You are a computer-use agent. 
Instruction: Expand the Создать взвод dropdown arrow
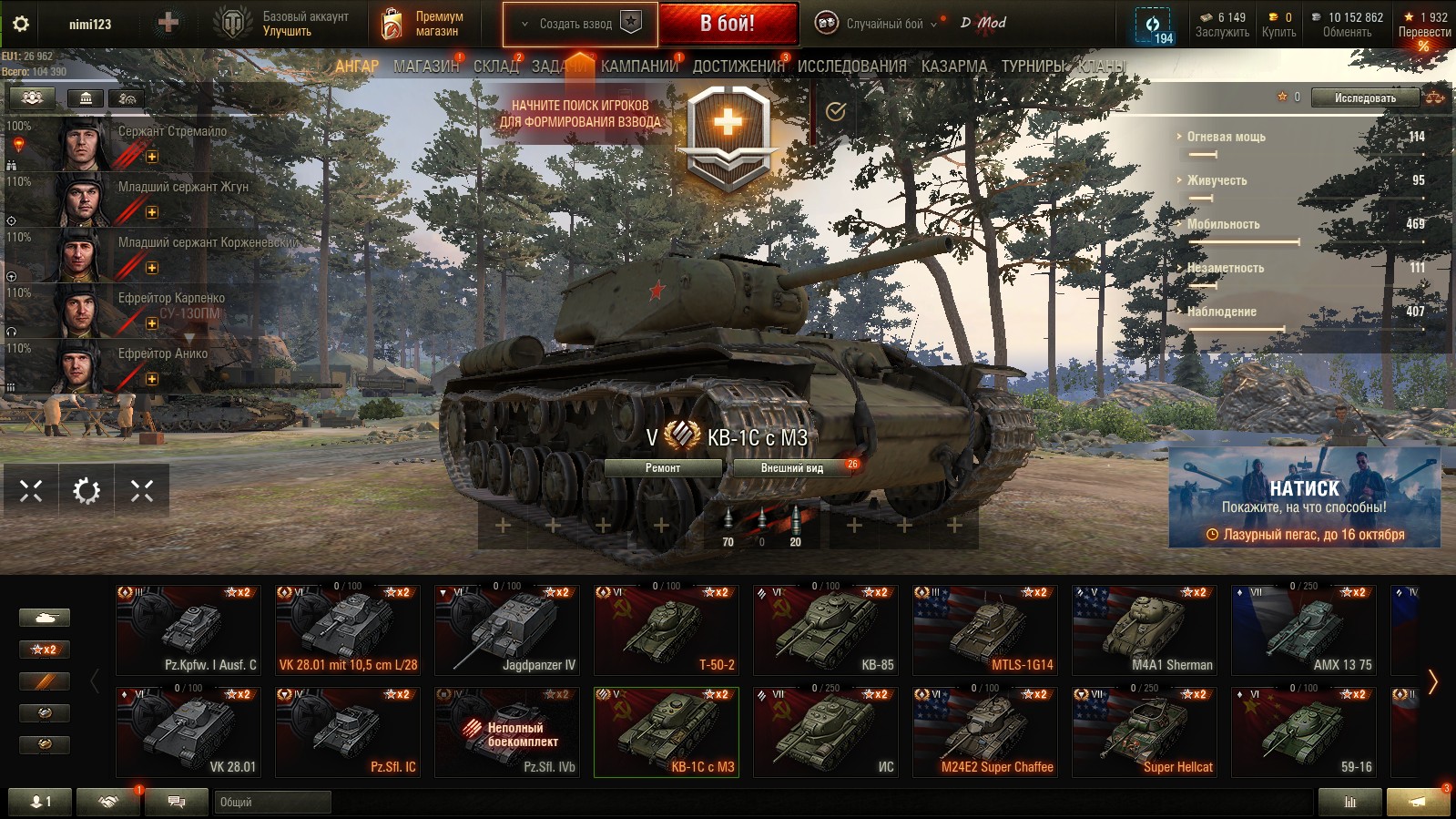(524, 25)
